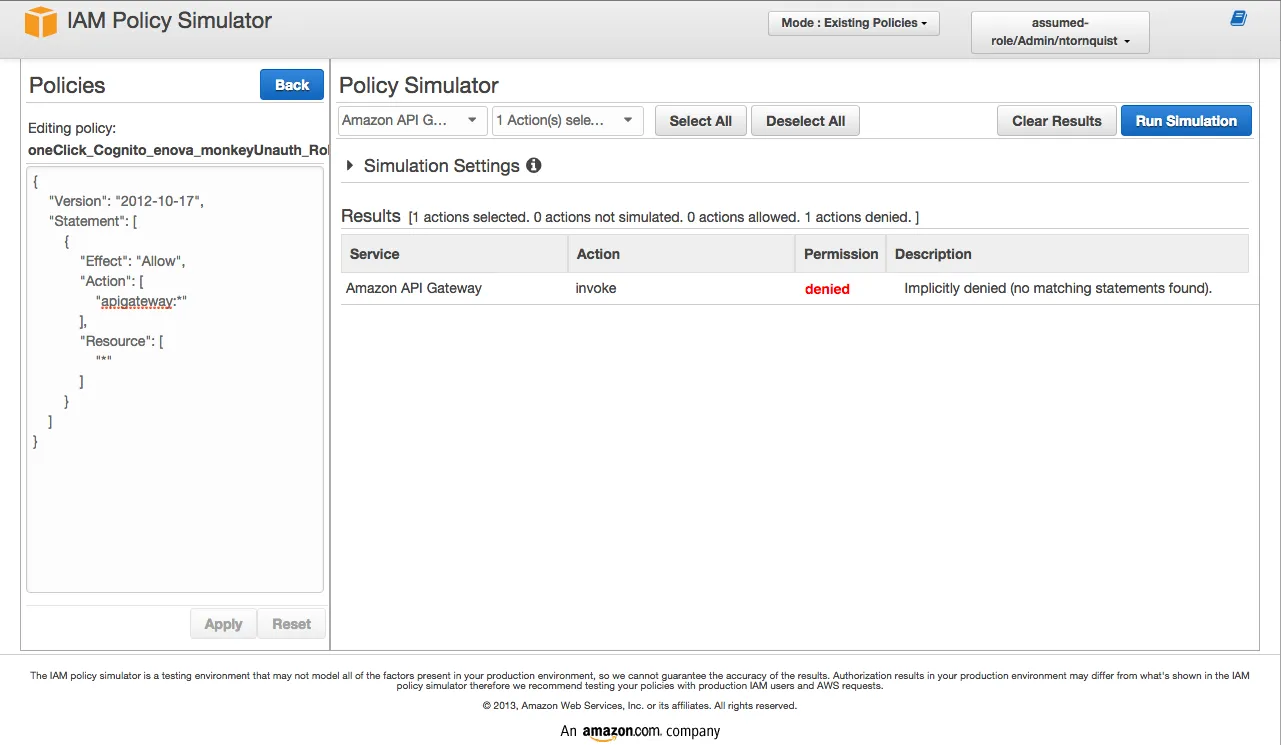Click the "Resource": [ line in the editor
Screen dimensions: 1281x745
[x=122, y=341]
